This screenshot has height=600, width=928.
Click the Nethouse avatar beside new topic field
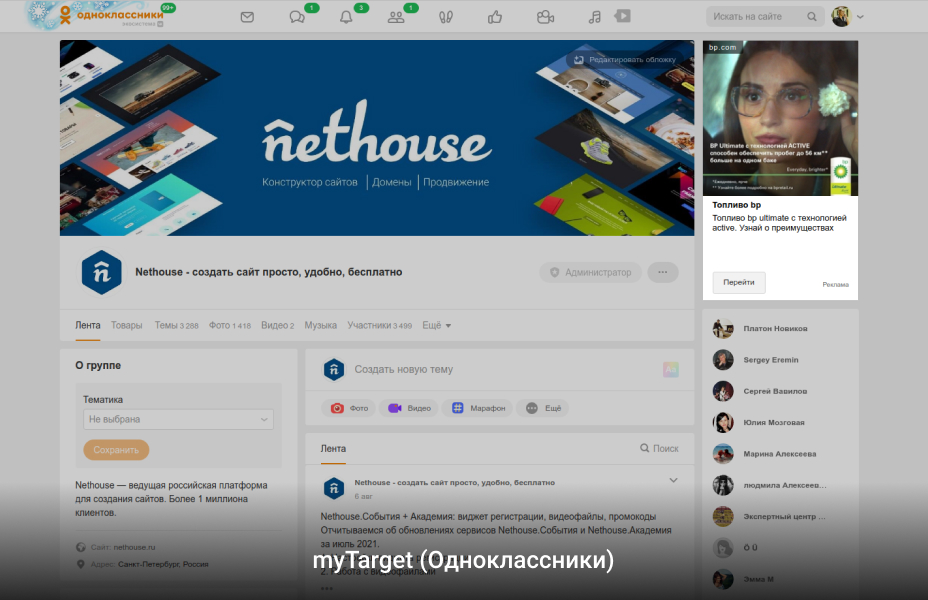coord(334,369)
